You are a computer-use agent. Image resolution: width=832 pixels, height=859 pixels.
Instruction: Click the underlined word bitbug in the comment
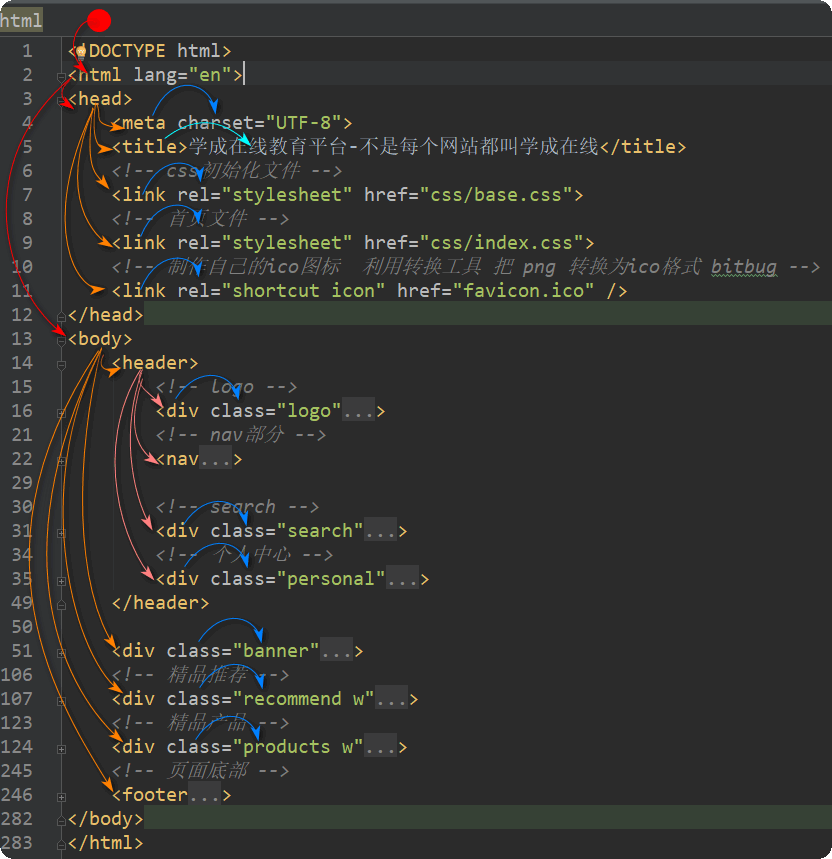(x=744, y=267)
